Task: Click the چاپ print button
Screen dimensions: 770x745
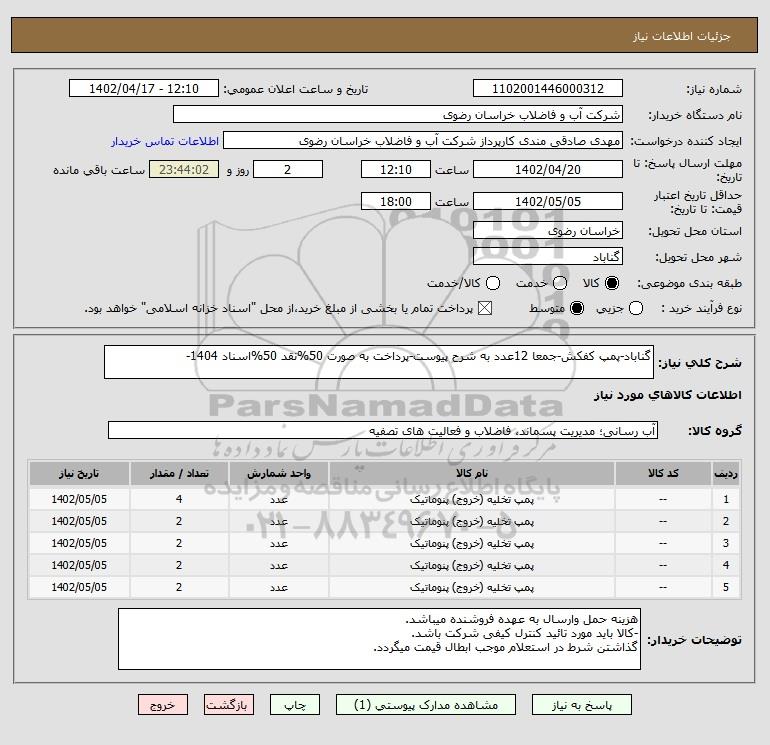Action: (295, 705)
